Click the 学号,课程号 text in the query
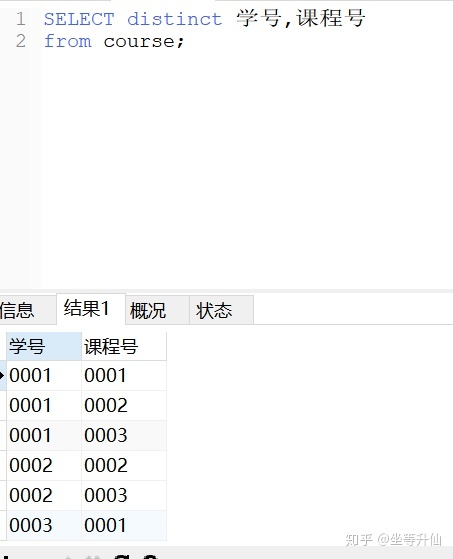This screenshot has width=453, height=559. point(301,18)
